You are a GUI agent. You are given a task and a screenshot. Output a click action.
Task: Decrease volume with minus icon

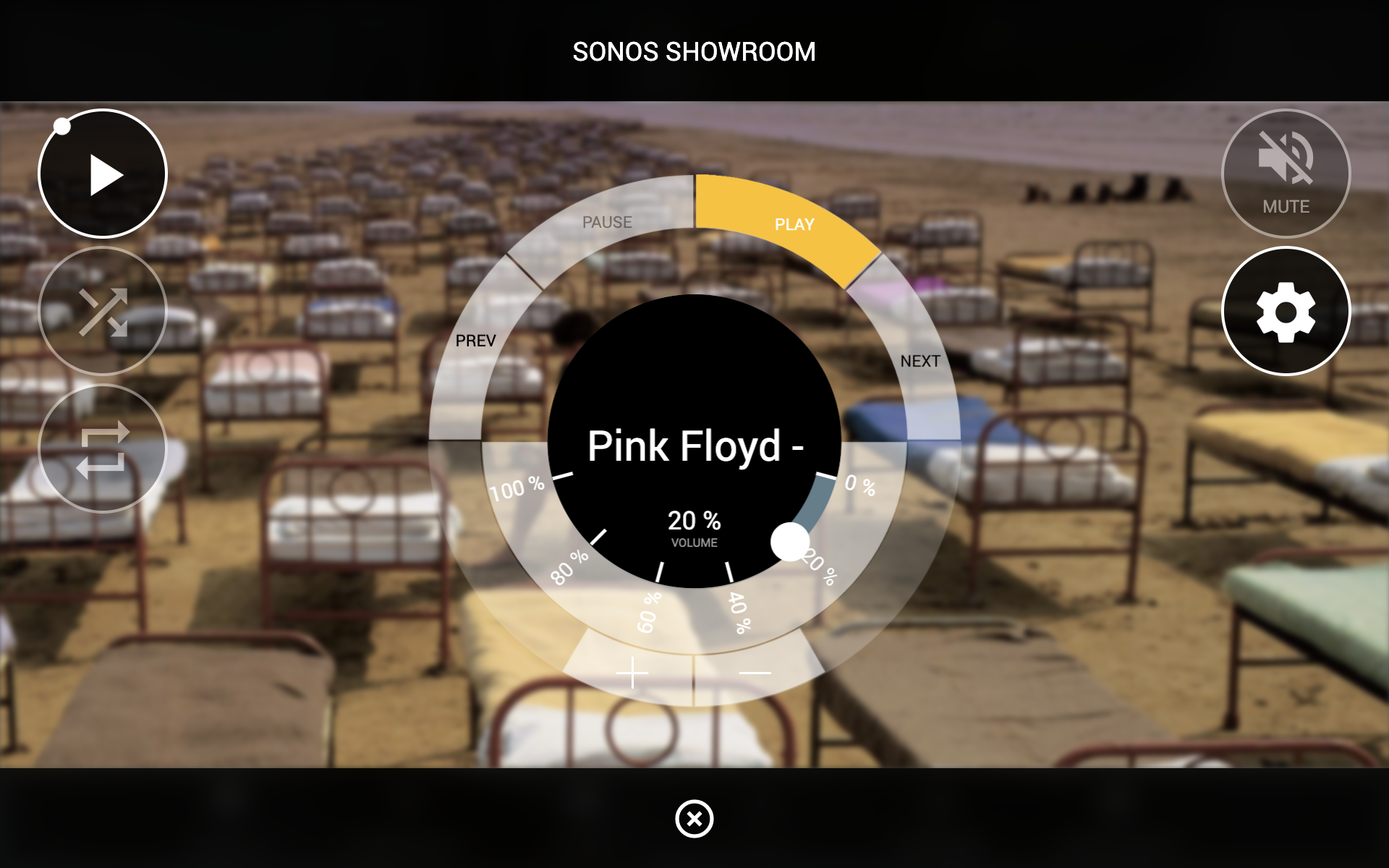point(755,673)
